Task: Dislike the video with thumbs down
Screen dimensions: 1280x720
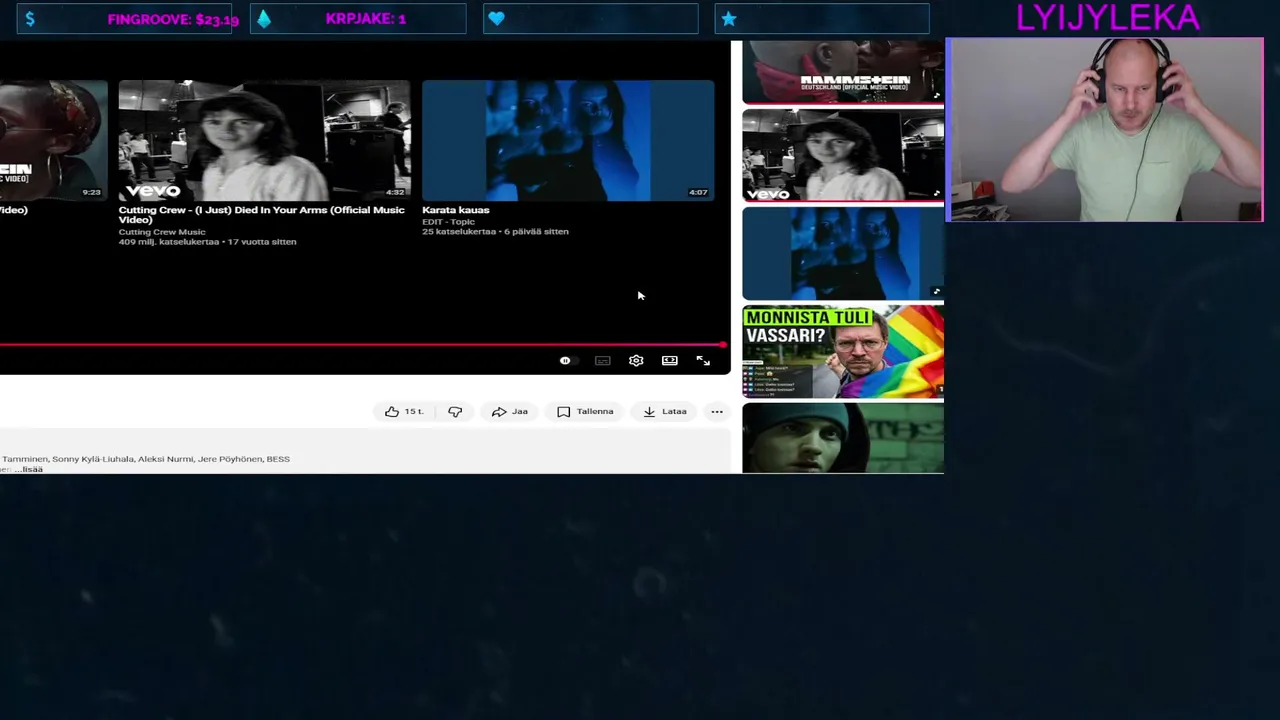Action: [x=455, y=412]
